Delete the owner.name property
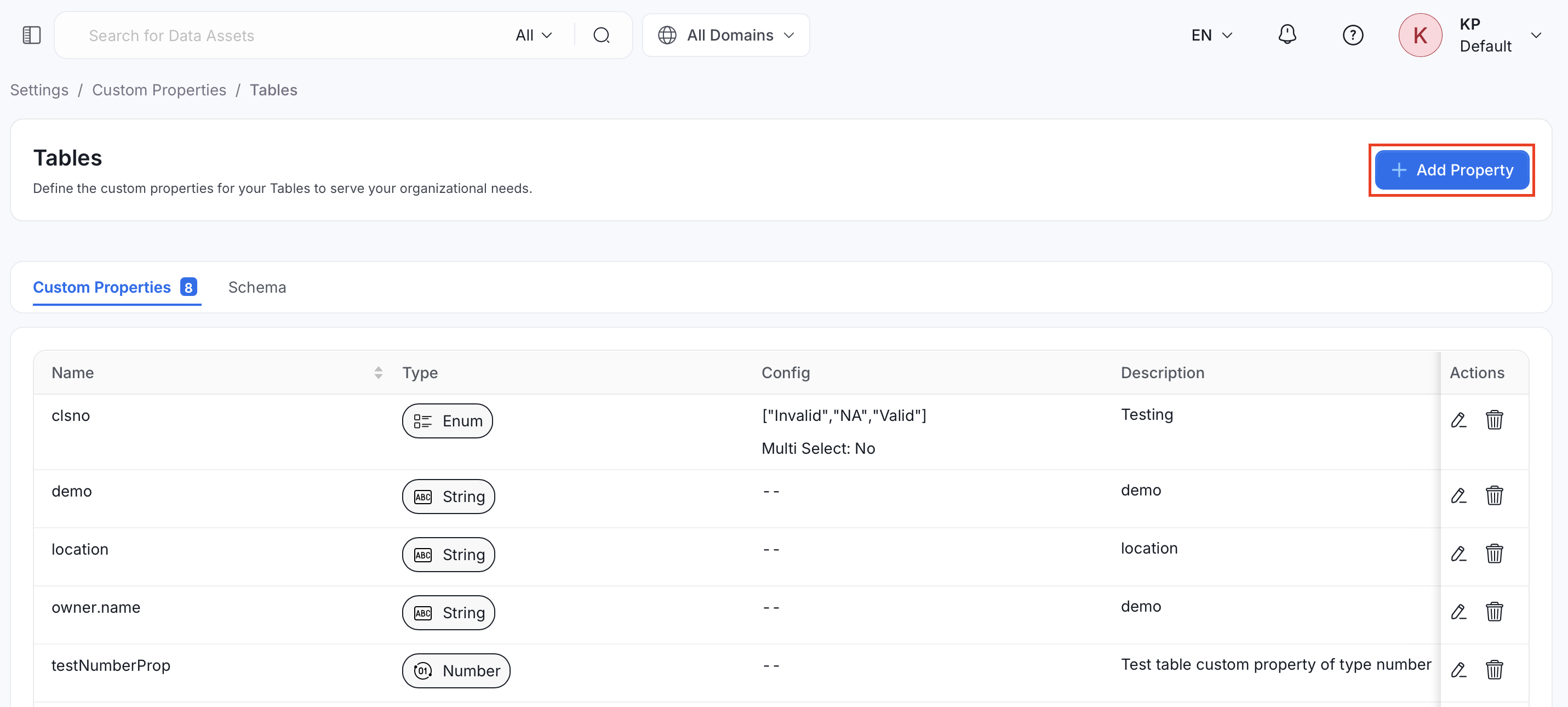Image resolution: width=1568 pixels, height=707 pixels. tap(1495, 612)
